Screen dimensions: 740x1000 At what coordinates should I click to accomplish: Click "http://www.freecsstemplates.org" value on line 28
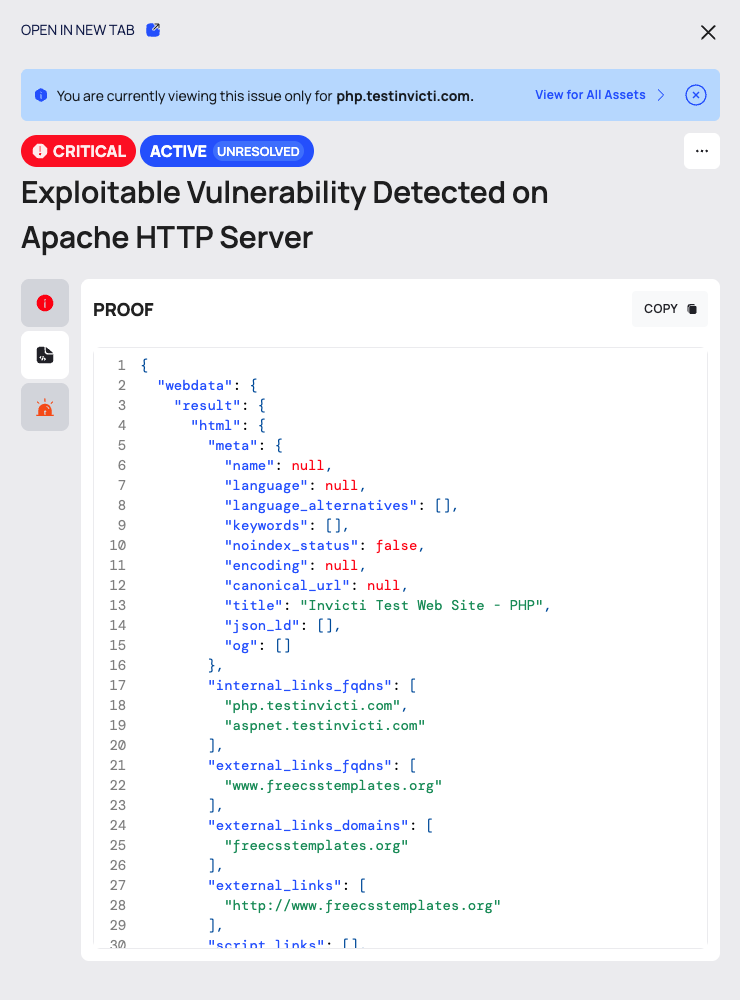pyautogui.click(x=362, y=906)
